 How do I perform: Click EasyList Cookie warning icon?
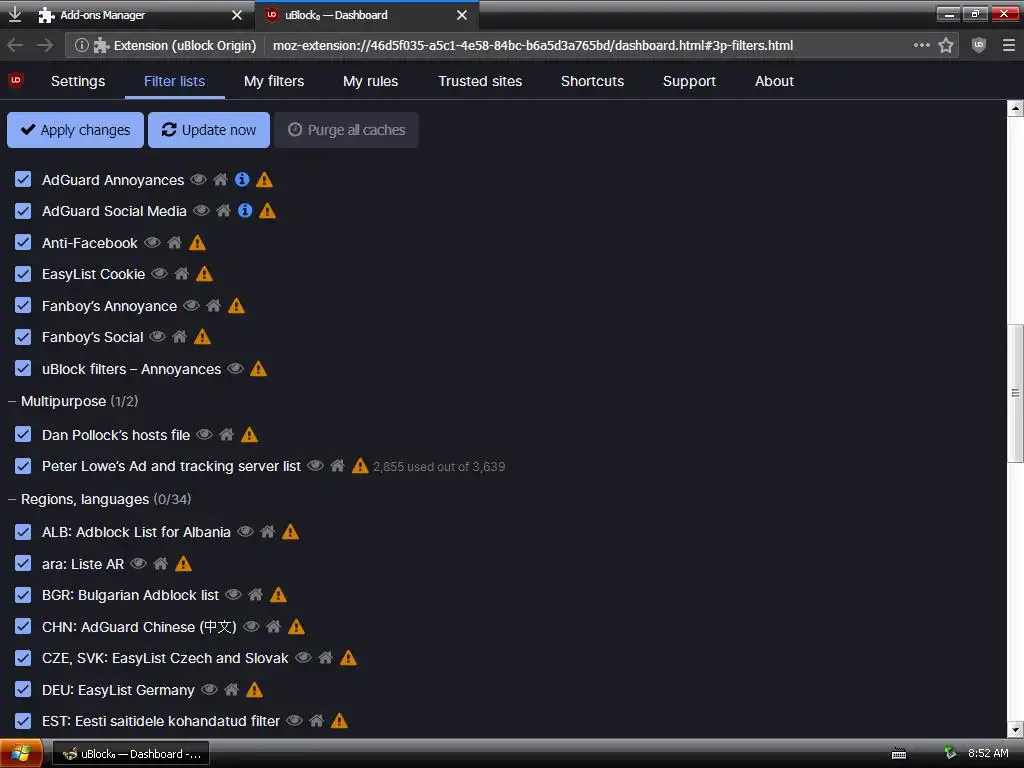point(204,274)
